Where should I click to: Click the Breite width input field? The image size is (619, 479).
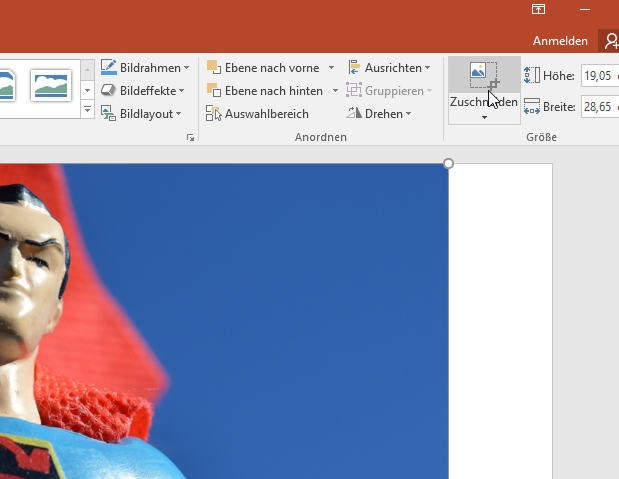[x=600, y=107]
